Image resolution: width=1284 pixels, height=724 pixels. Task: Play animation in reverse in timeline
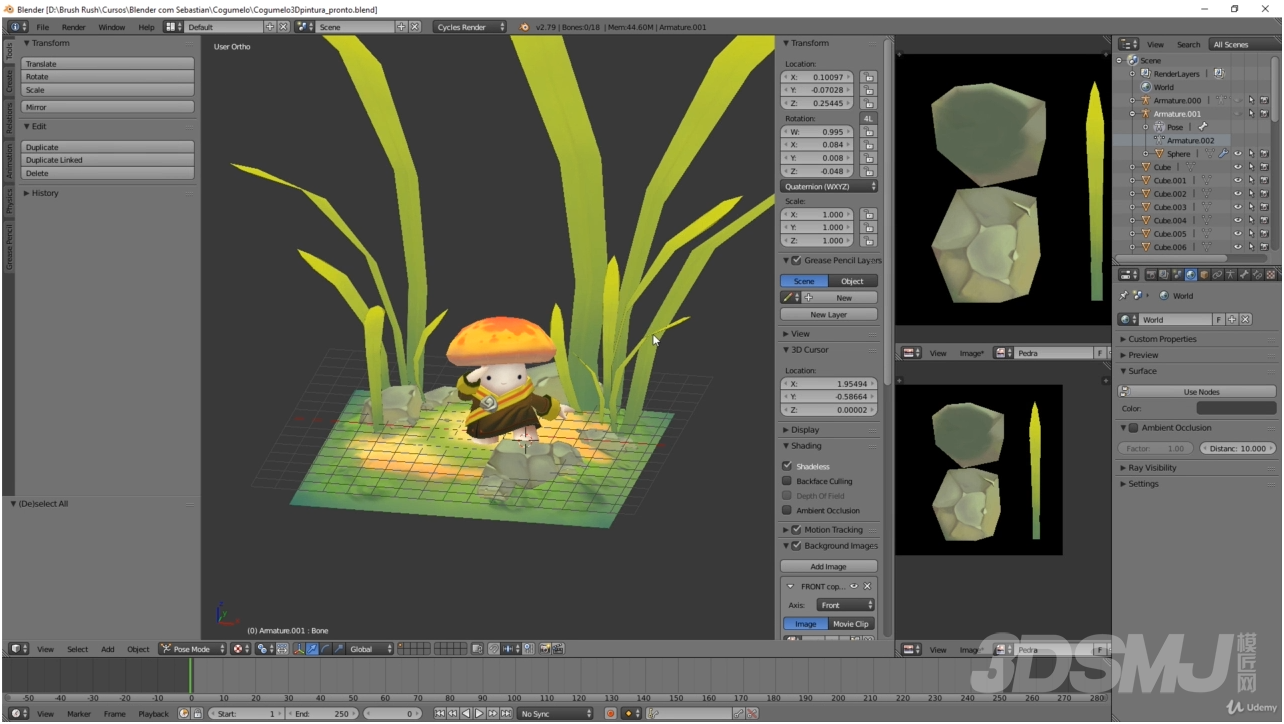point(465,713)
